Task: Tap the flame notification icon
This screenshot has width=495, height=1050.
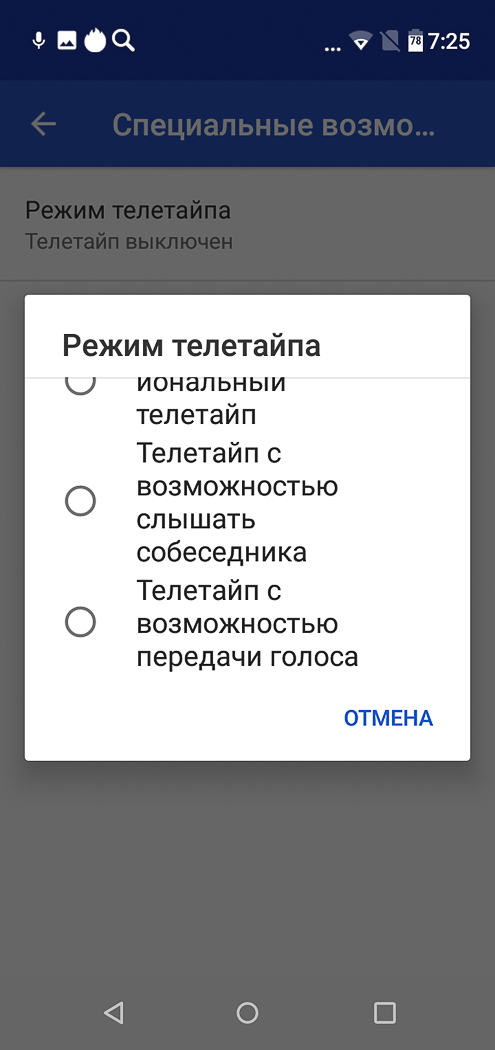Action: (95, 41)
